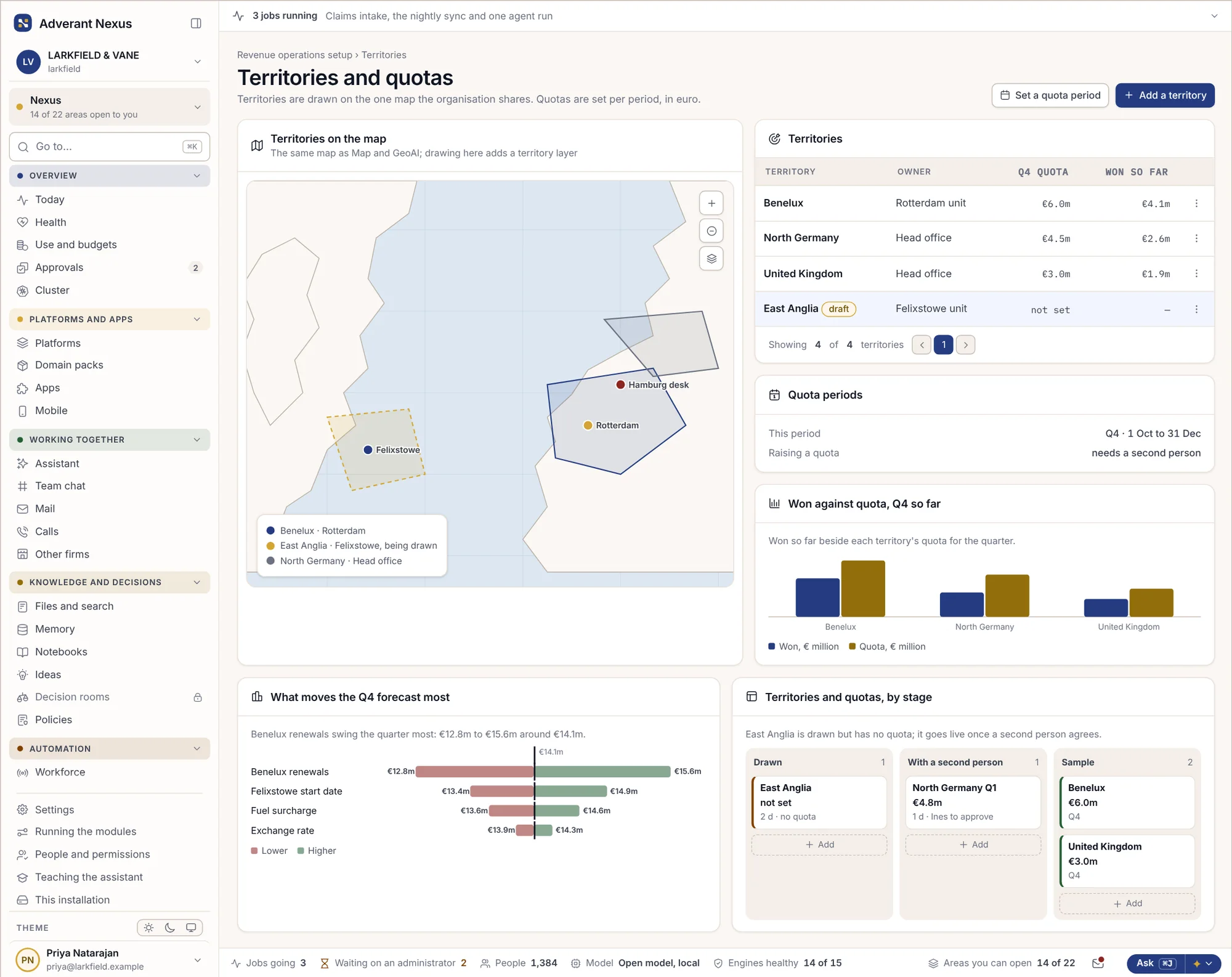Click Add a territory button

click(x=1165, y=95)
